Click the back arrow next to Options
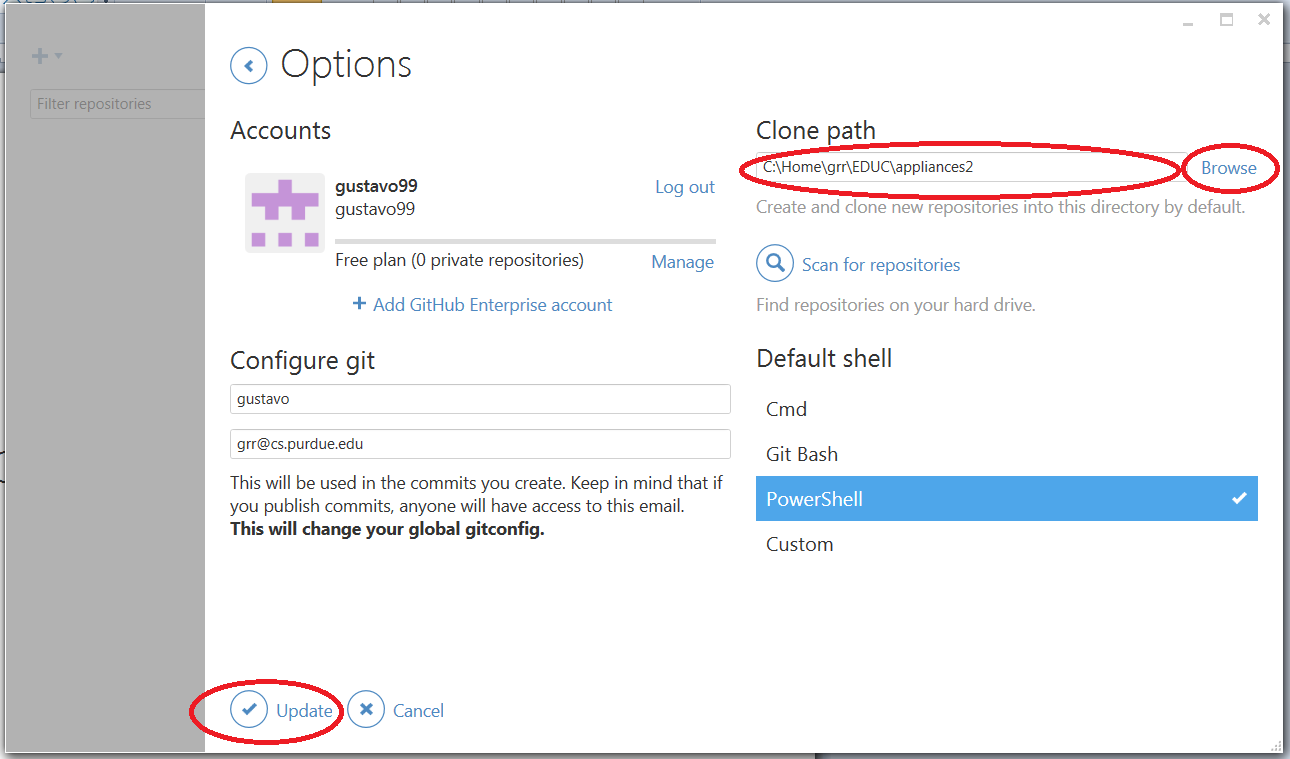This screenshot has height=759, width=1290. [x=248, y=67]
